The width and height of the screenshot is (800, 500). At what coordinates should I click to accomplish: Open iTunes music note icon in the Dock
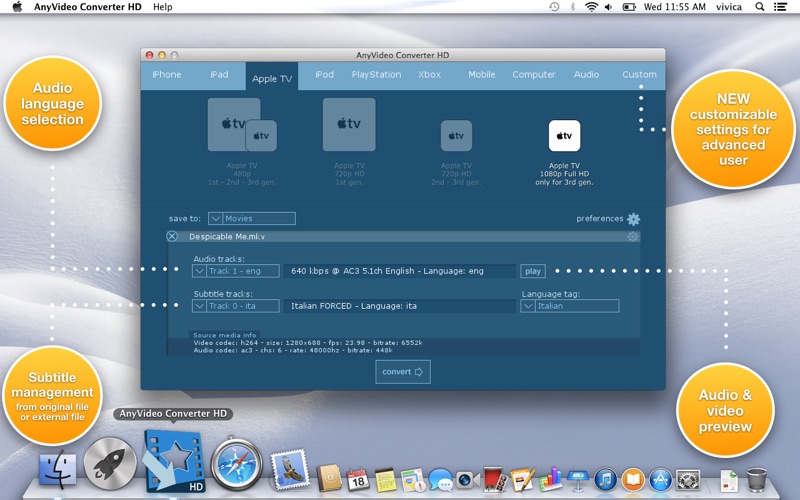605,480
